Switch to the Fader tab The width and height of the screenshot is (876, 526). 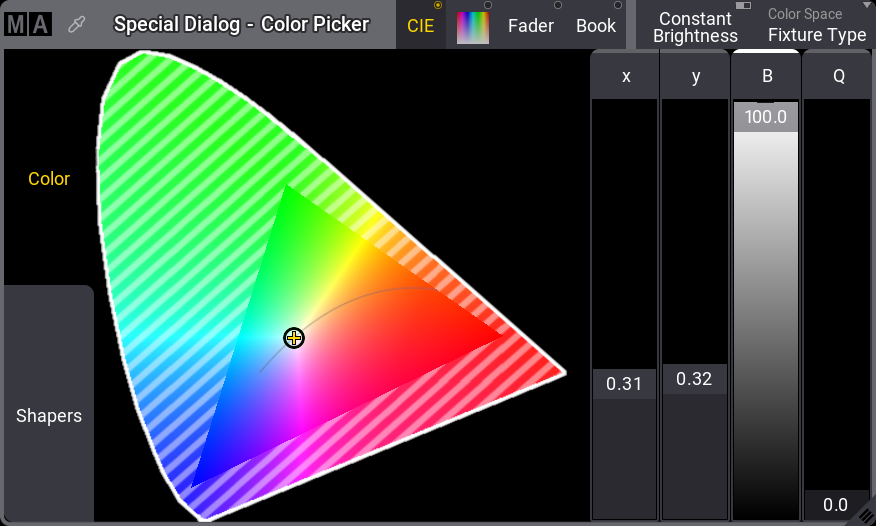coord(530,26)
